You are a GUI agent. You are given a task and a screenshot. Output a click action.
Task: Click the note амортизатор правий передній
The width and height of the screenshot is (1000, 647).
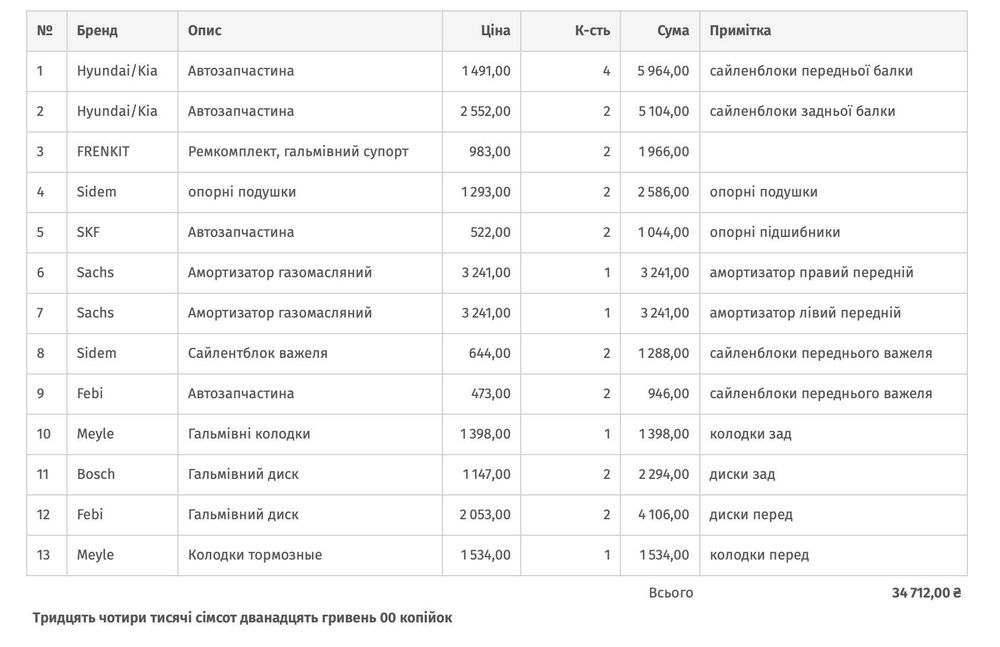811,272
